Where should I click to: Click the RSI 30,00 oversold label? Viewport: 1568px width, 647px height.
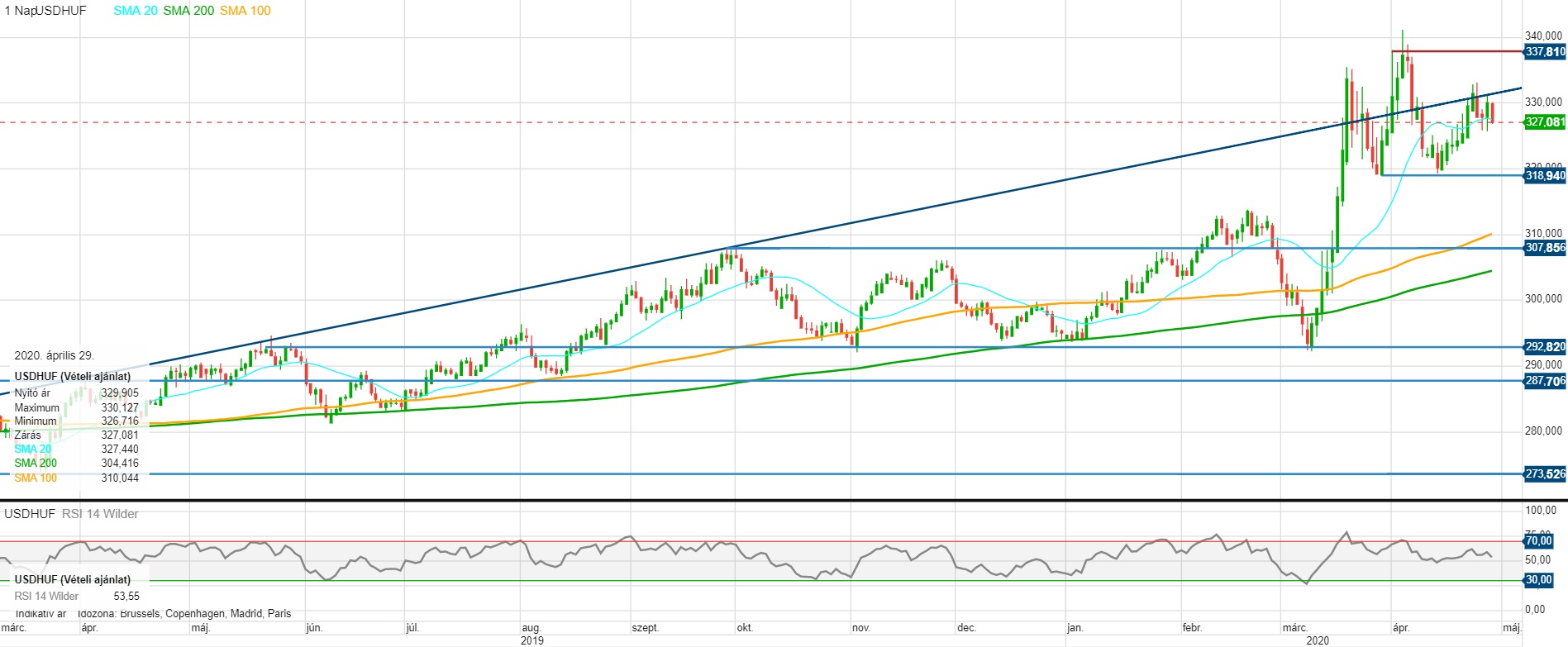(x=1539, y=580)
